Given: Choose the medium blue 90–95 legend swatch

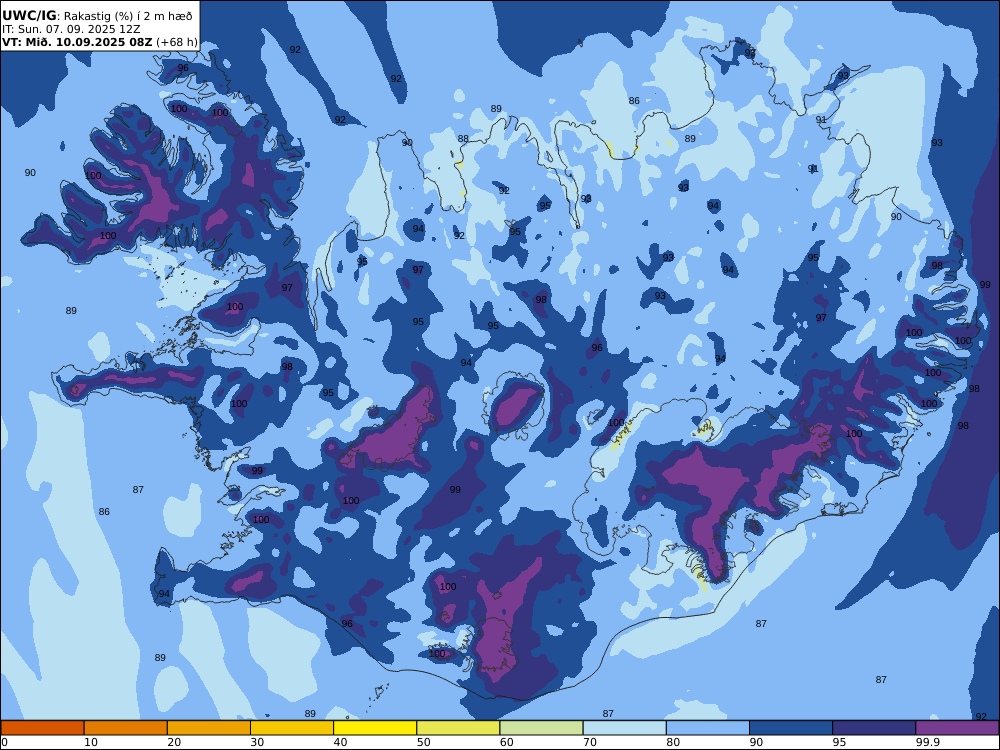Looking at the screenshot, I should pos(791,728).
